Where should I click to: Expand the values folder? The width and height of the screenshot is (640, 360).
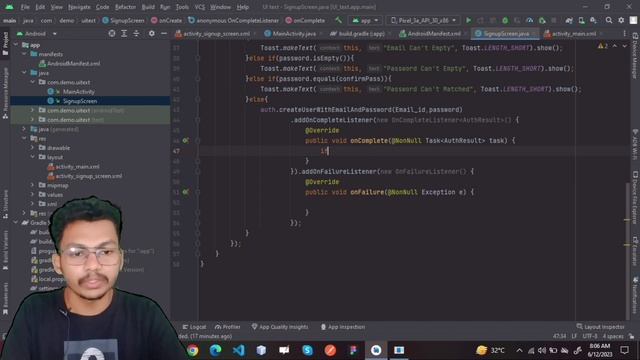click(x=32, y=195)
